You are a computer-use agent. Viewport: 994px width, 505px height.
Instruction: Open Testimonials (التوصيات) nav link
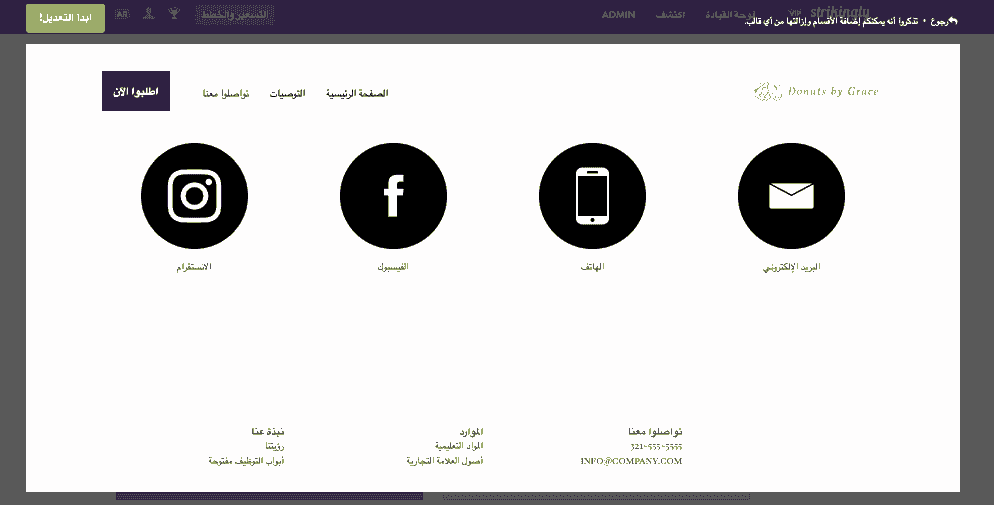pos(287,94)
